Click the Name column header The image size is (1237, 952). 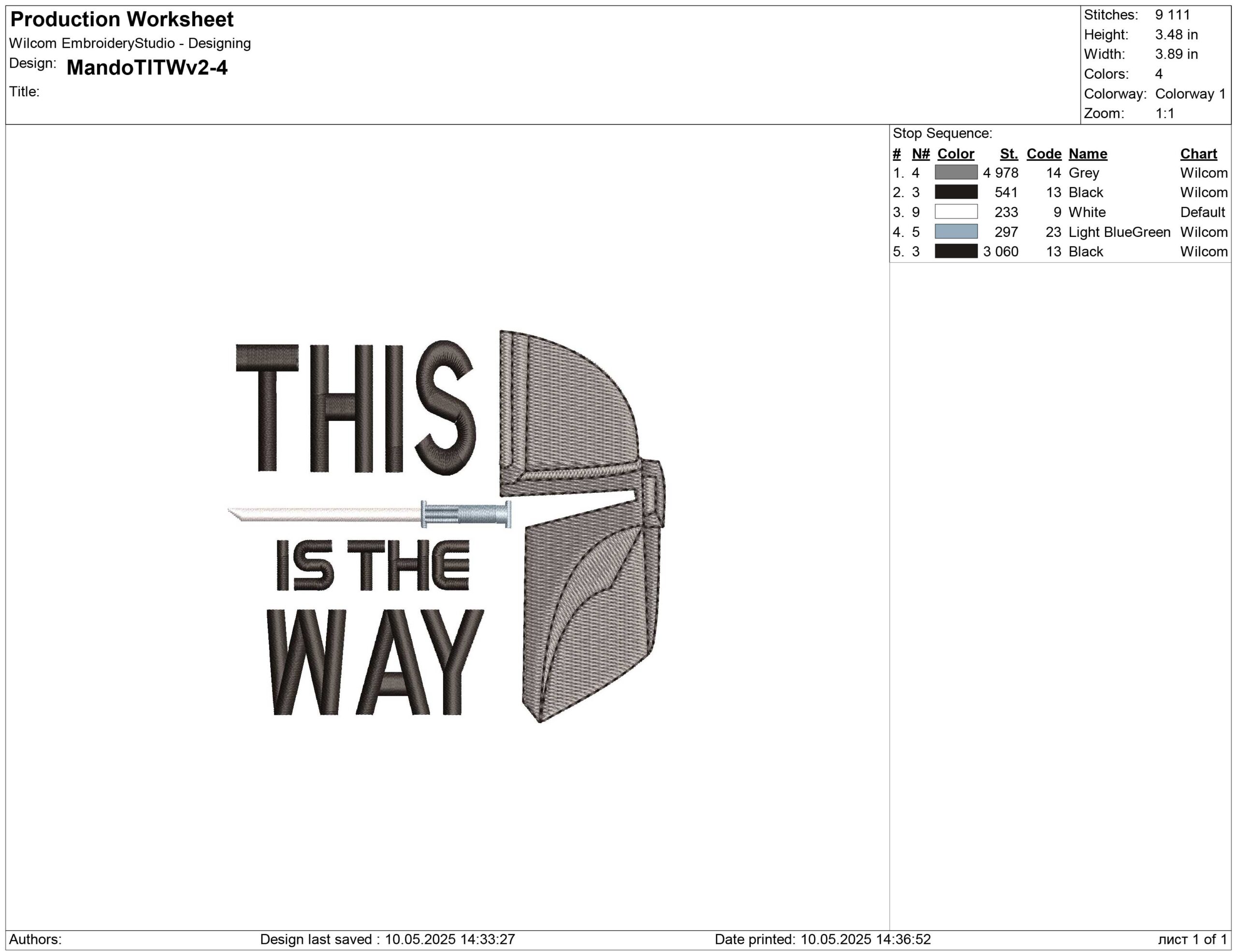(1088, 154)
